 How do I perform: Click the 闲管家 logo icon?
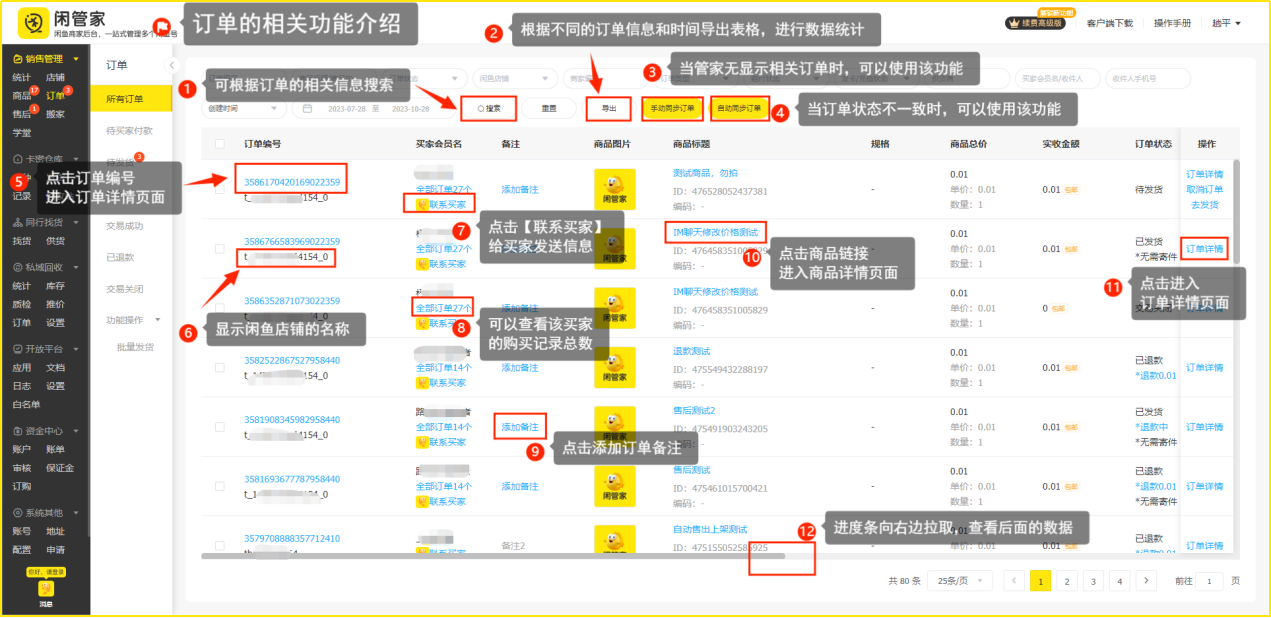pos(33,22)
